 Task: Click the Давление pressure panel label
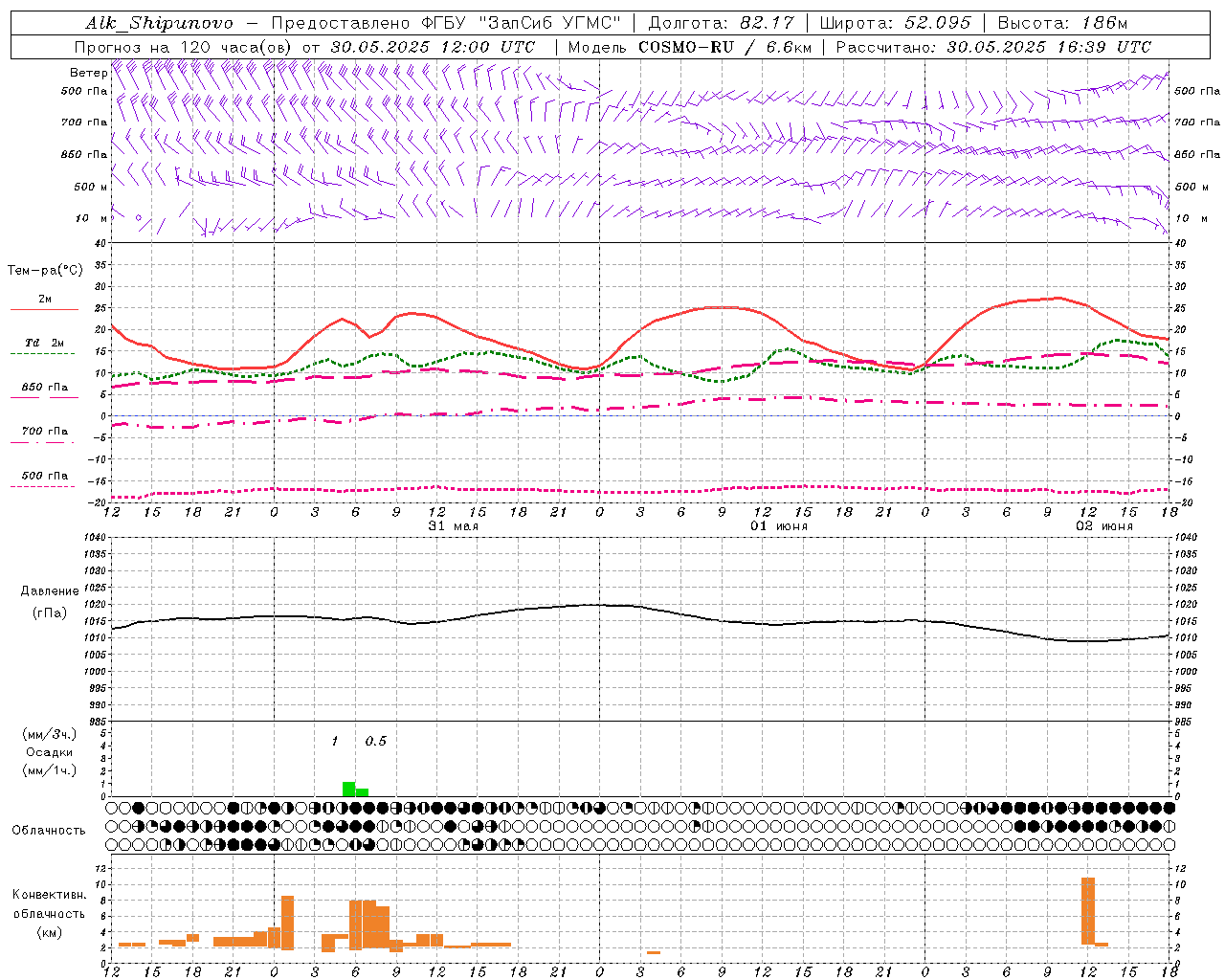pyautogui.click(x=49, y=591)
